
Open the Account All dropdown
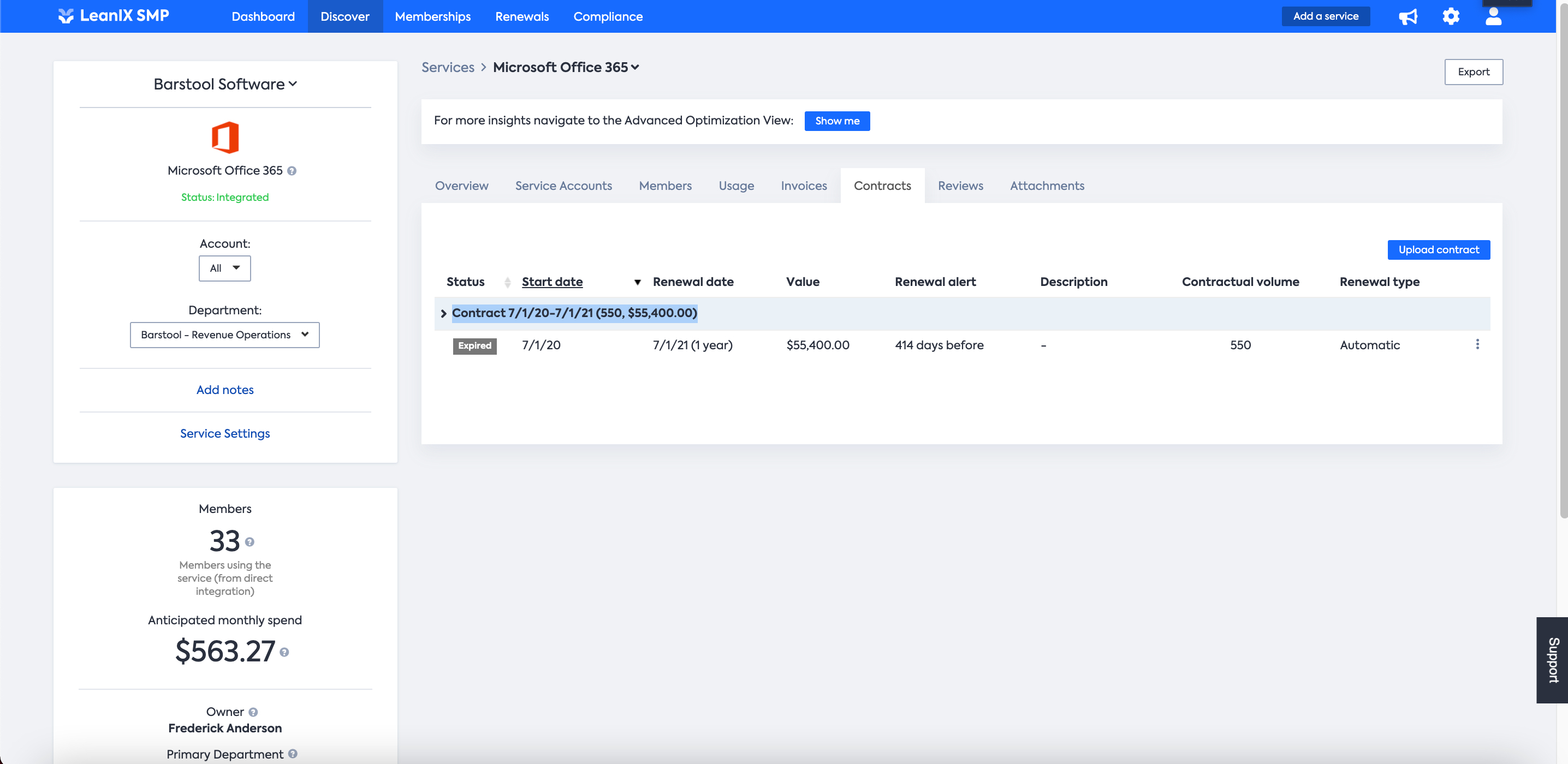click(224, 268)
